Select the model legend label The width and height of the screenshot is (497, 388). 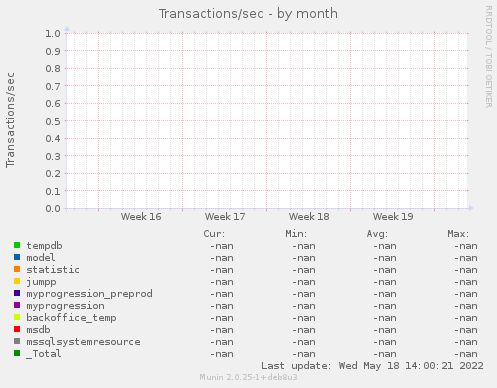click(41, 258)
